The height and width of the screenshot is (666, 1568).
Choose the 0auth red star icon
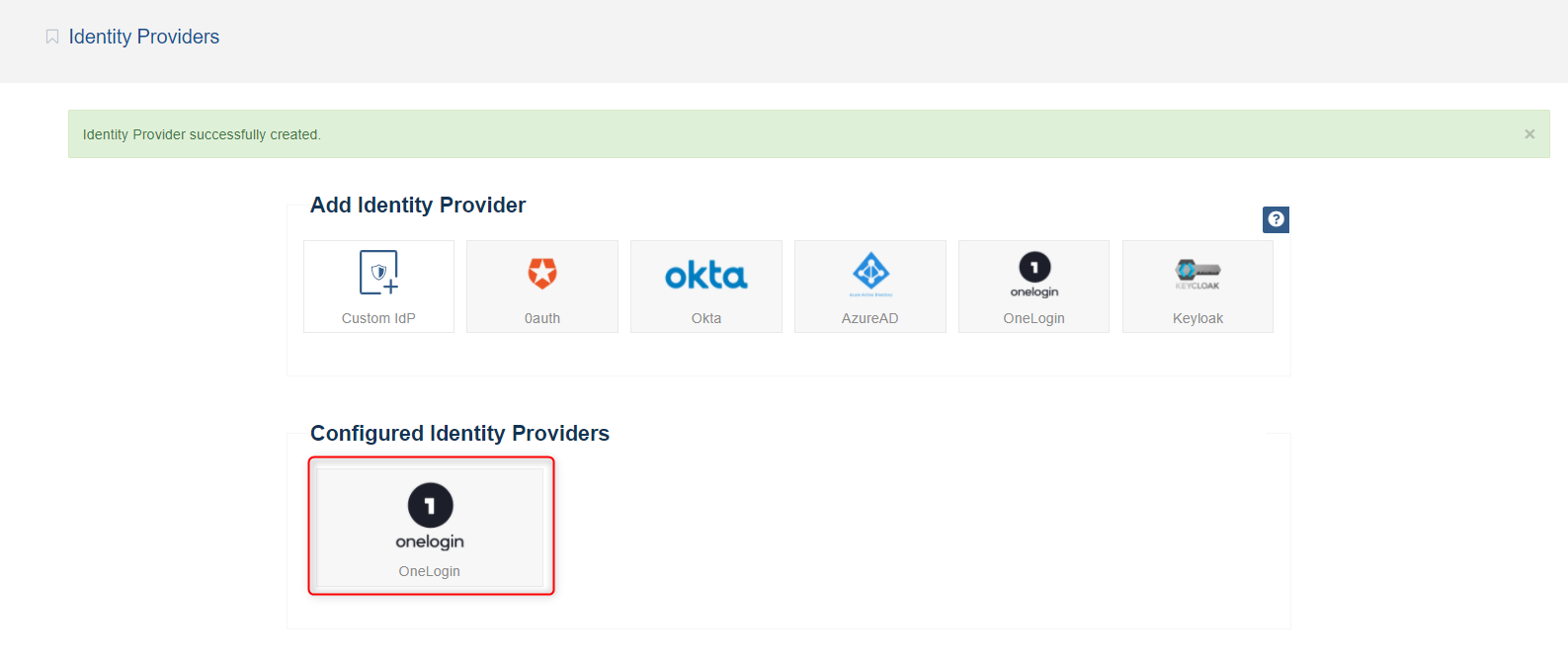[x=541, y=273]
